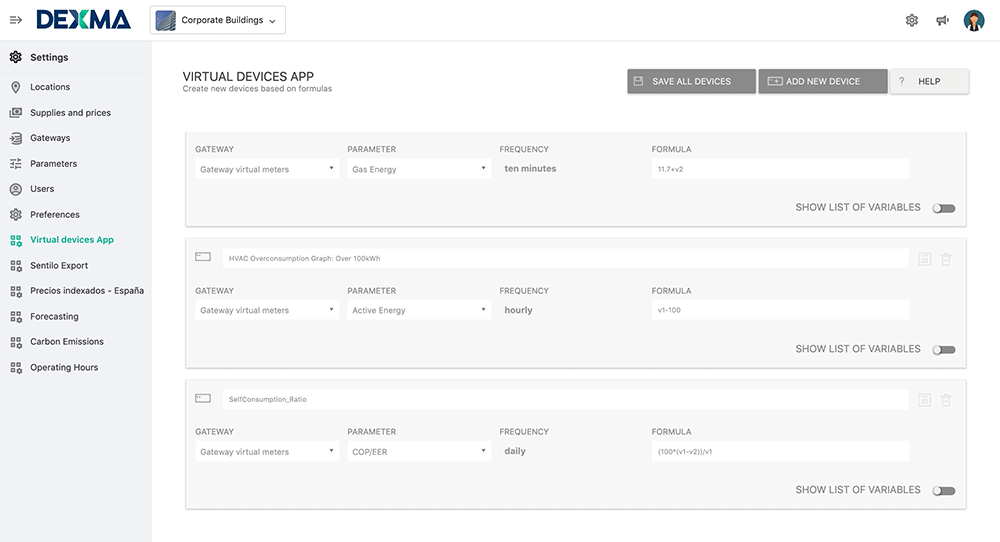Collapse the sidebar with the menu arrow icon
Viewport: 1000px width, 542px height.
coord(16,20)
